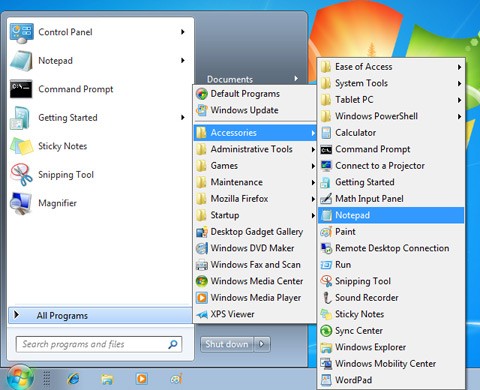
Task: Open Remote Desktop Connection icon
Action: [x=326, y=248]
